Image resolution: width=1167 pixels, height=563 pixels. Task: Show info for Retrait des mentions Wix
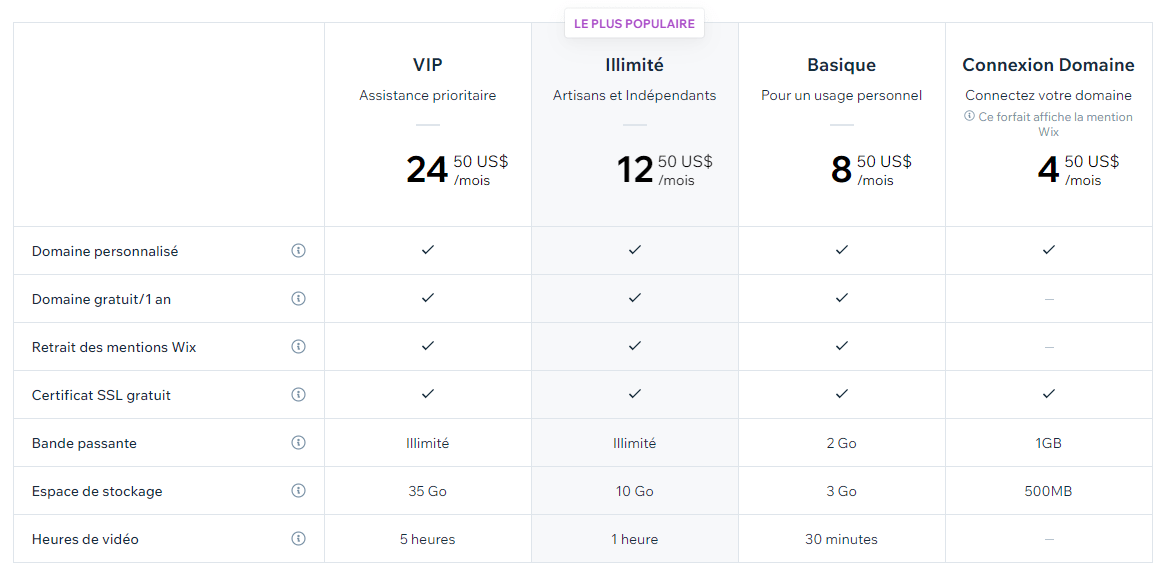[x=298, y=346]
